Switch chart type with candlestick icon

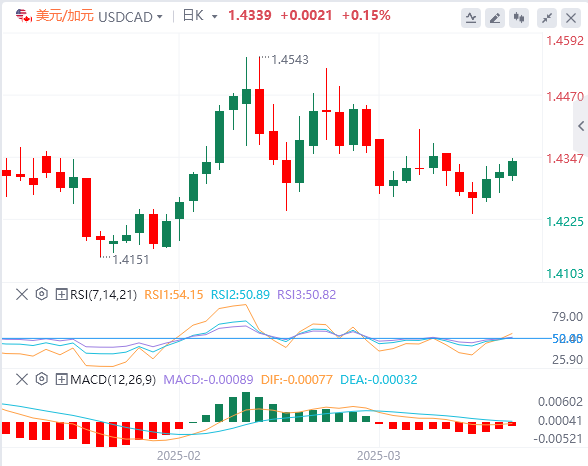tap(519, 18)
